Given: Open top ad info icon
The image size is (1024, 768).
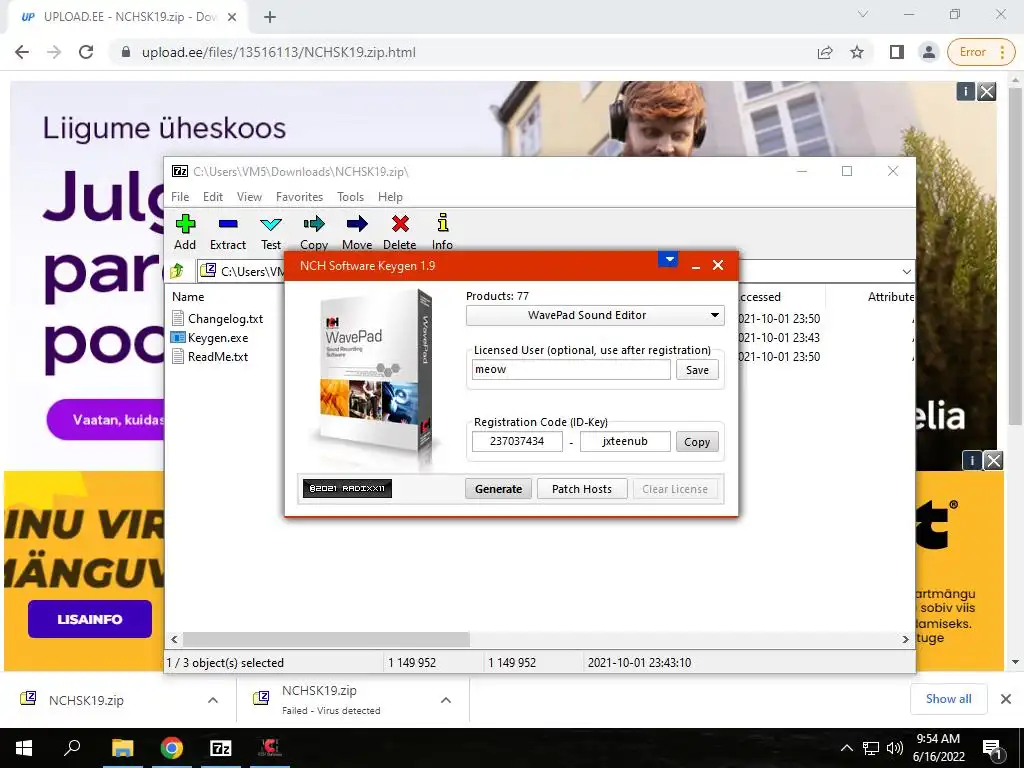Looking at the screenshot, I should click(x=965, y=91).
